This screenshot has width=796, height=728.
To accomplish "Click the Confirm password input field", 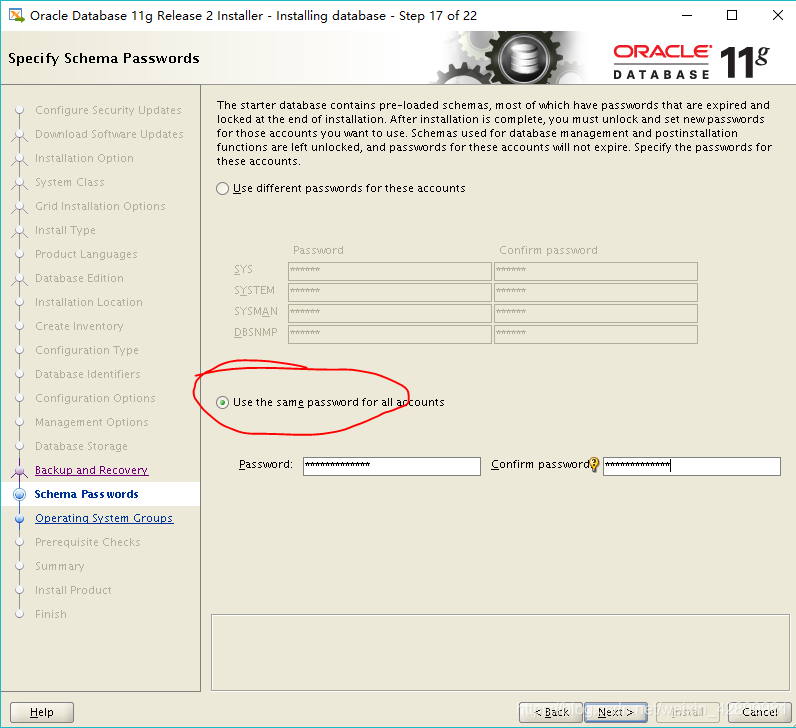I will (691, 466).
